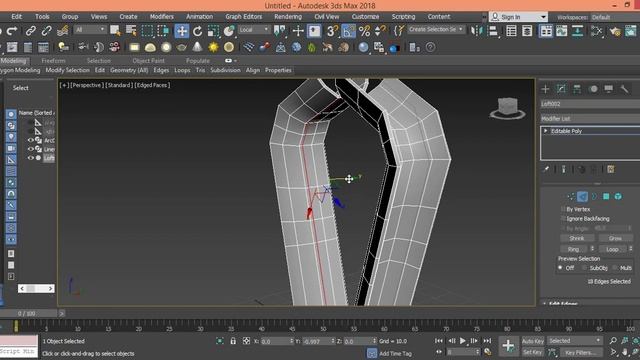
Task: Activate the Select and Move tool
Action: pyautogui.click(x=182, y=31)
